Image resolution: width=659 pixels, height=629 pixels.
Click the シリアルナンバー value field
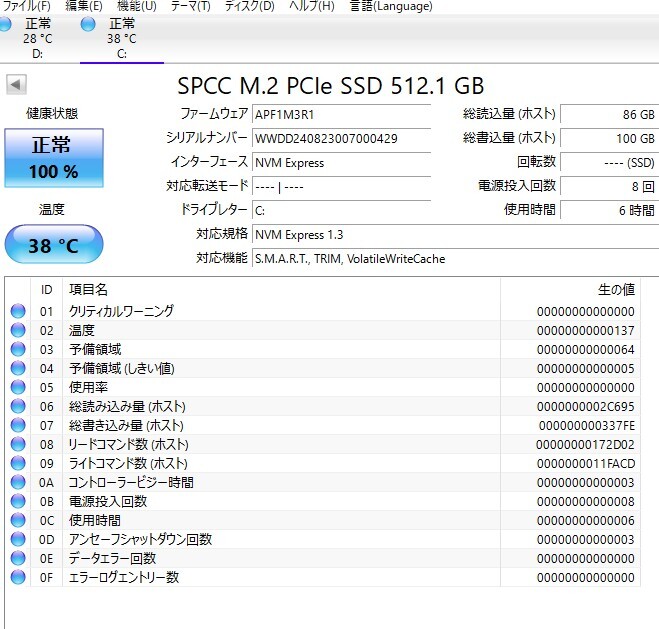click(x=340, y=138)
